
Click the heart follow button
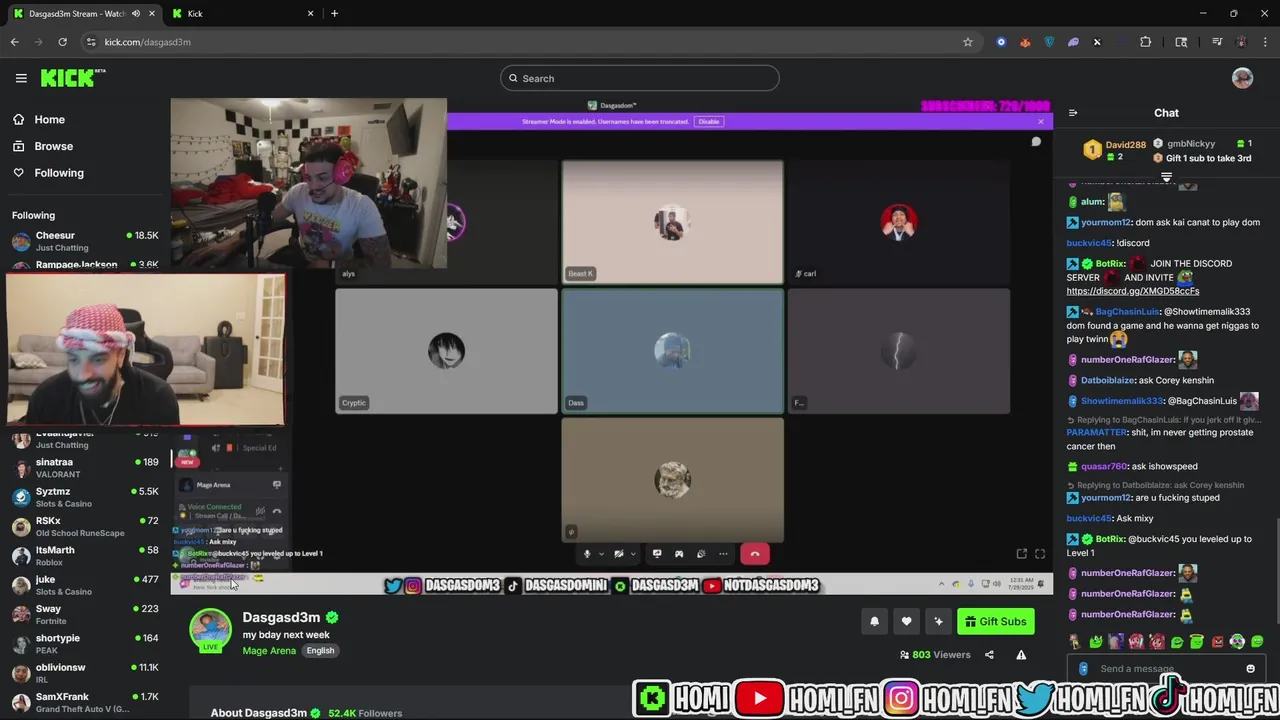[x=906, y=622]
